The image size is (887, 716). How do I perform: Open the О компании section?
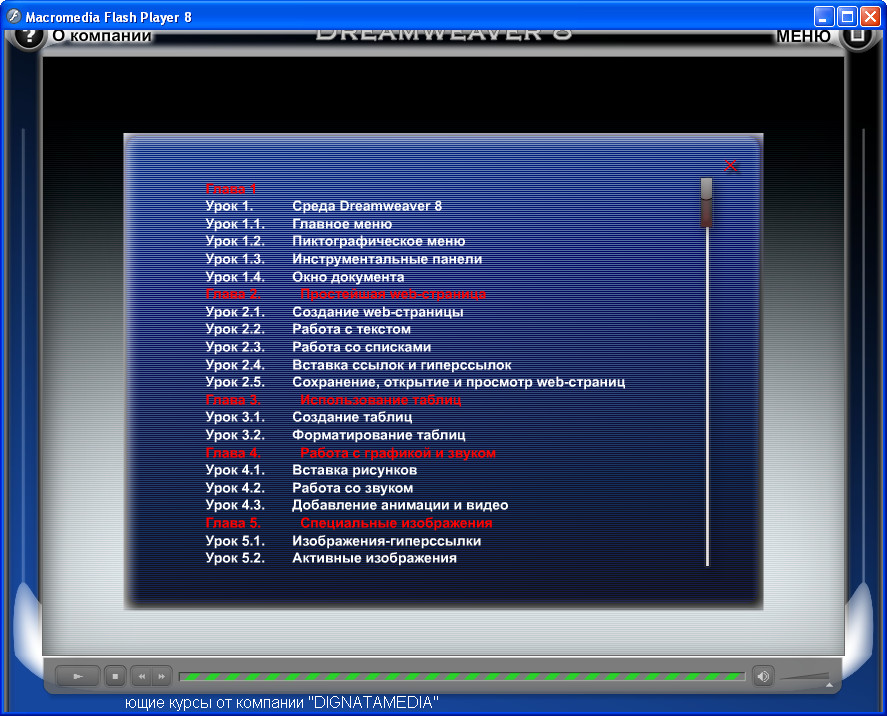102,36
